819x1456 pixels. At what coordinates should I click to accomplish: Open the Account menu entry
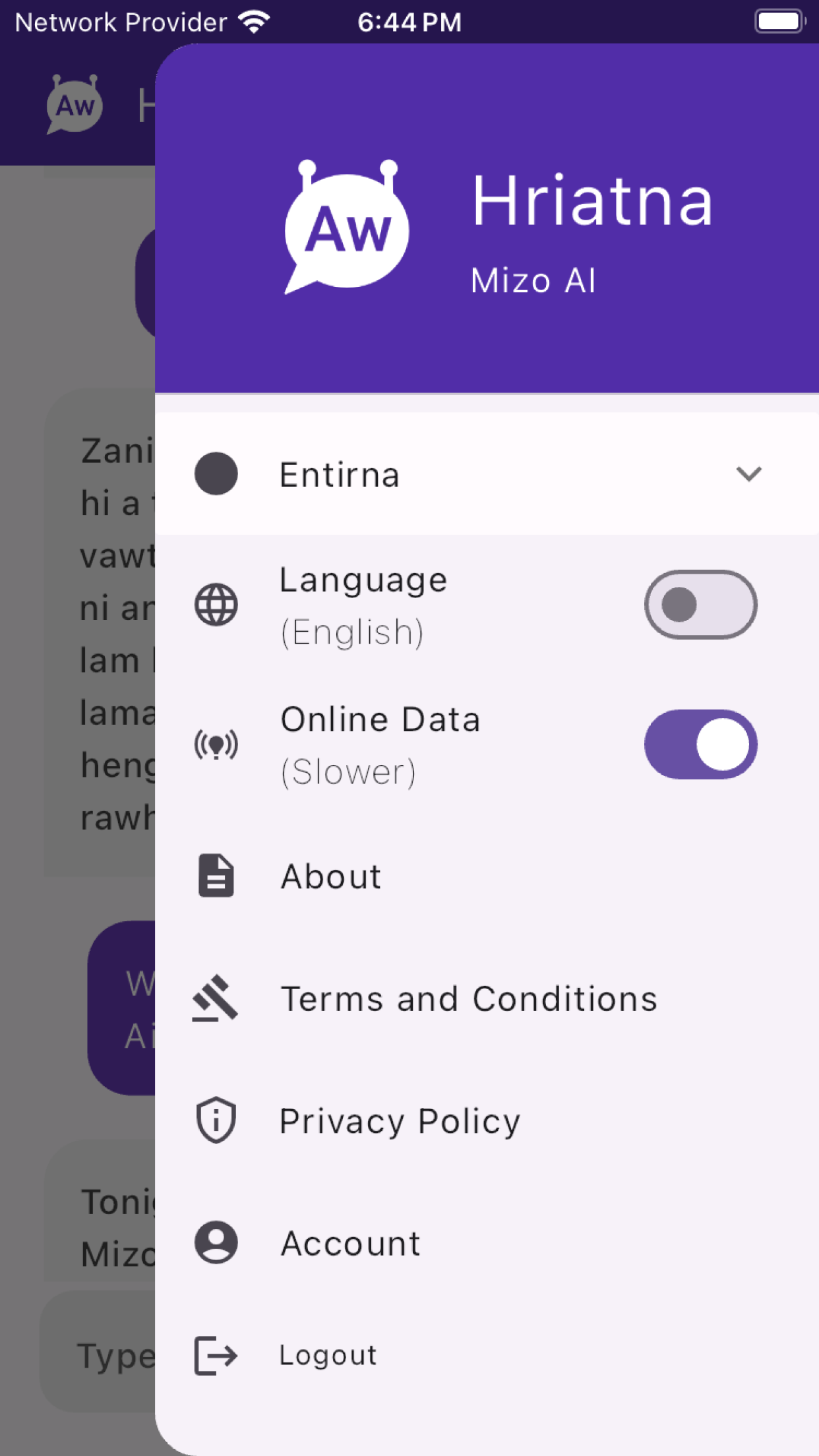[487, 1243]
